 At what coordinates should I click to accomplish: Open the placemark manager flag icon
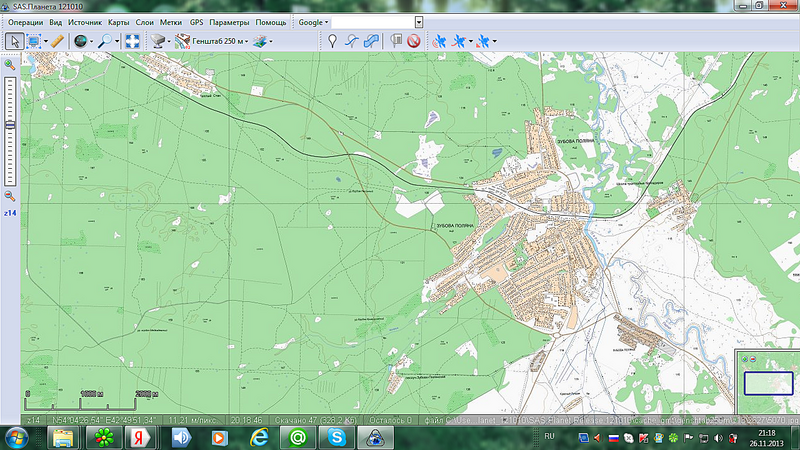coord(396,41)
